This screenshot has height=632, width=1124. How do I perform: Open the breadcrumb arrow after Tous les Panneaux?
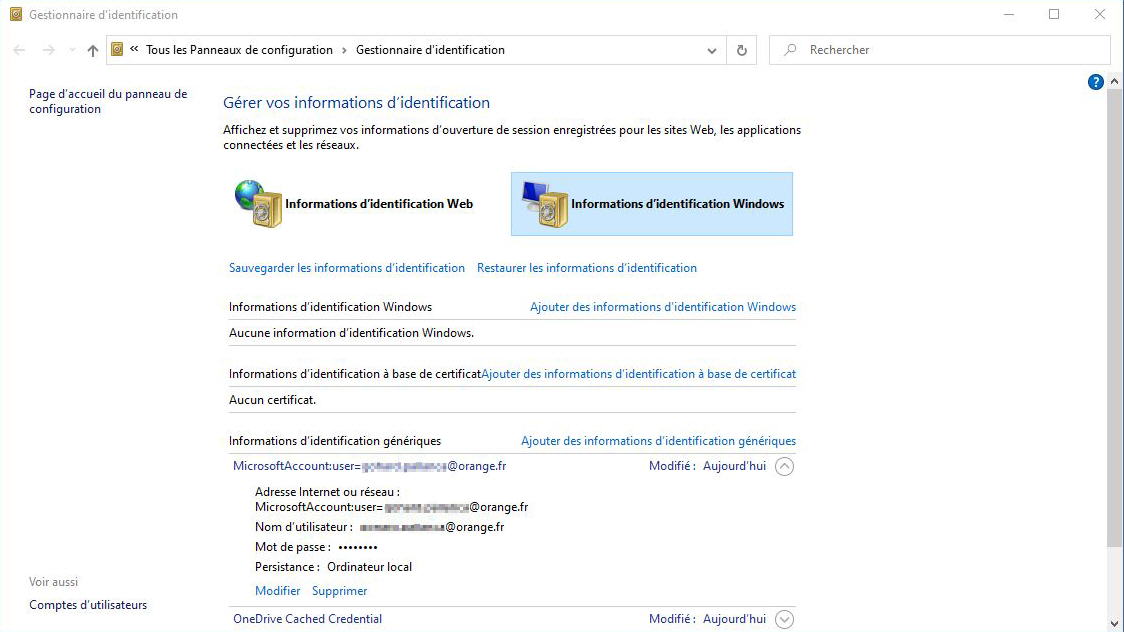pyautogui.click(x=344, y=50)
